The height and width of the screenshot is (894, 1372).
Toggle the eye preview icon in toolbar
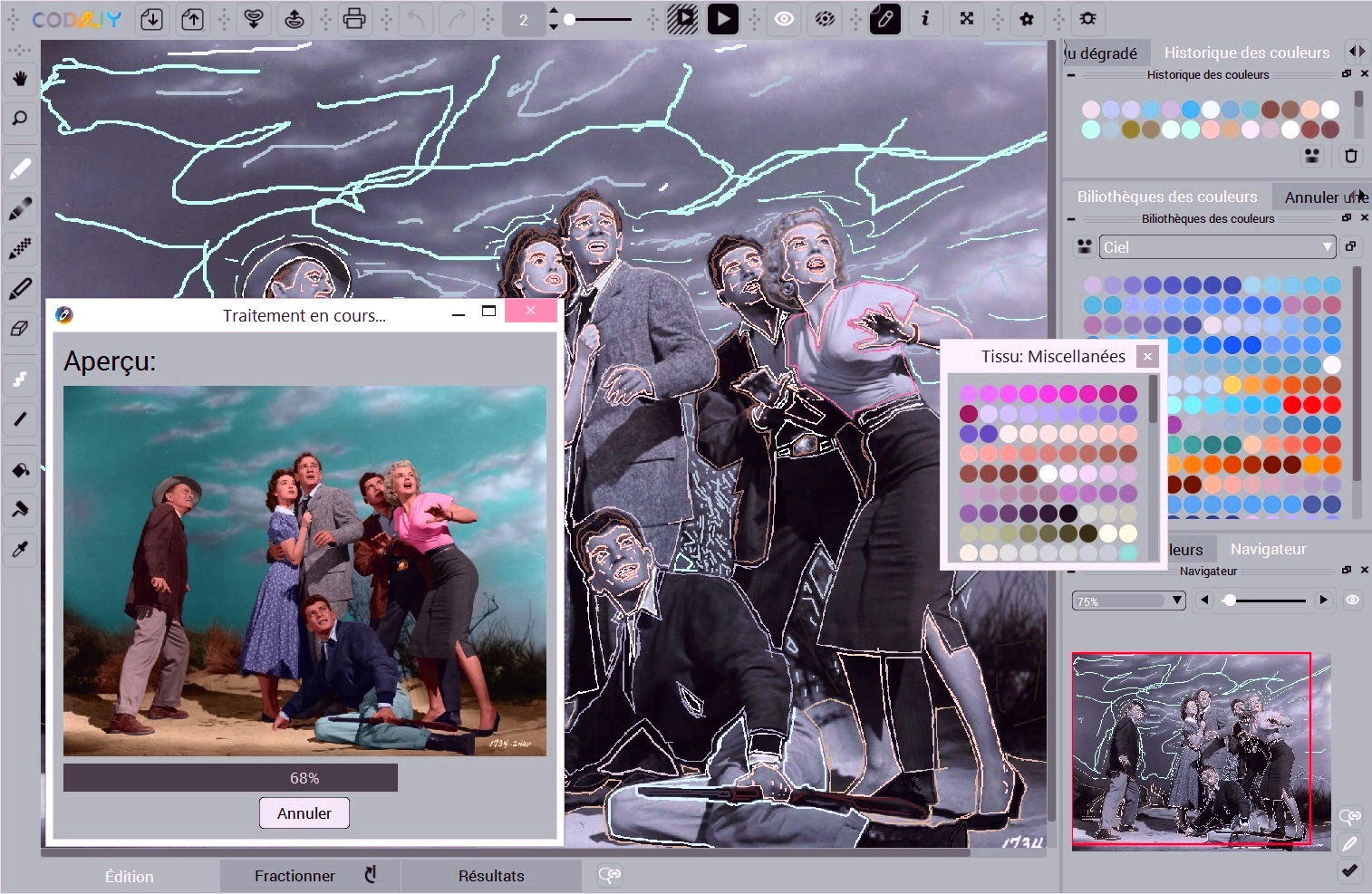[x=784, y=19]
